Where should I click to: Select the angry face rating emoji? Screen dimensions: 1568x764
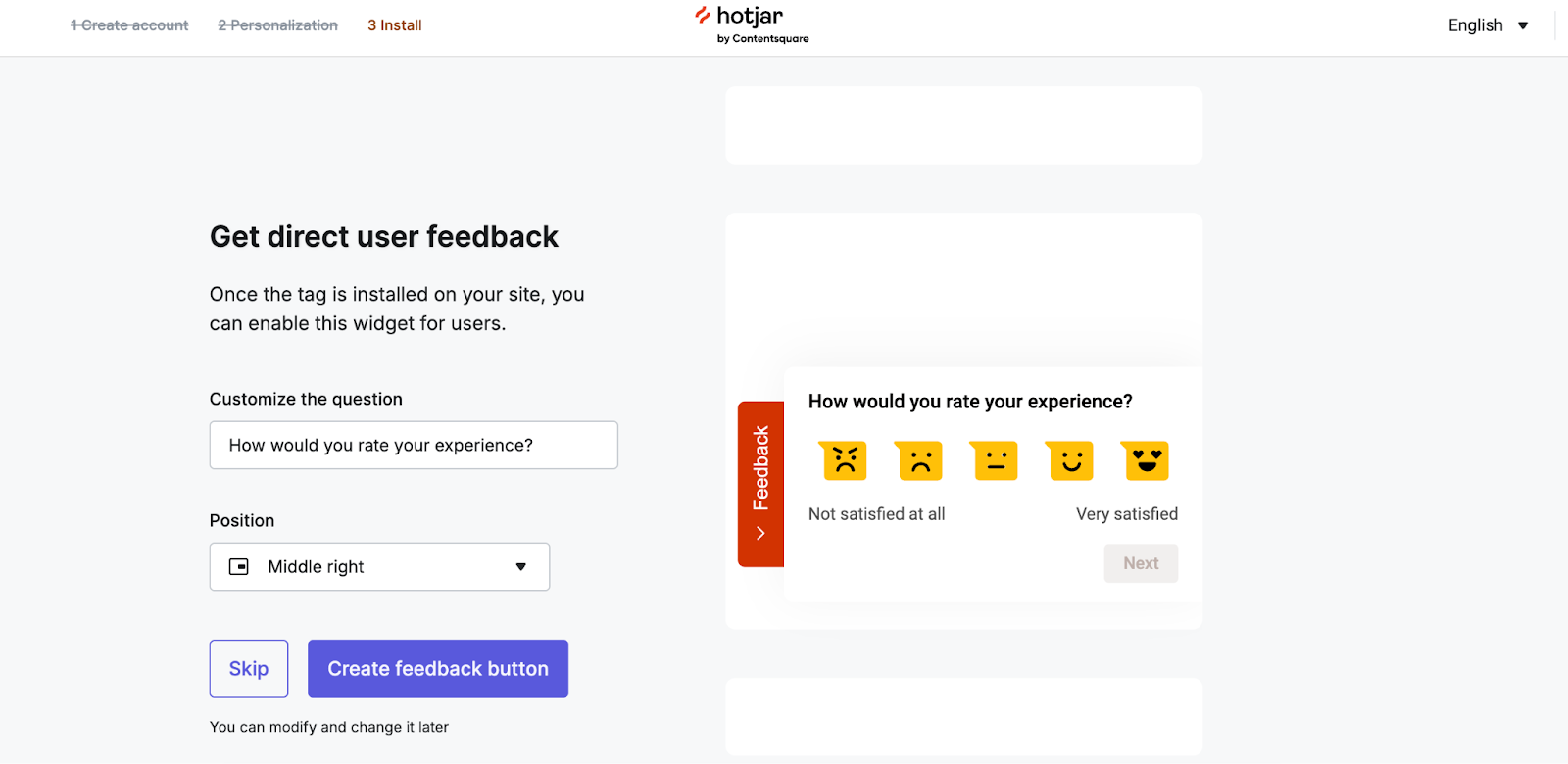(844, 460)
